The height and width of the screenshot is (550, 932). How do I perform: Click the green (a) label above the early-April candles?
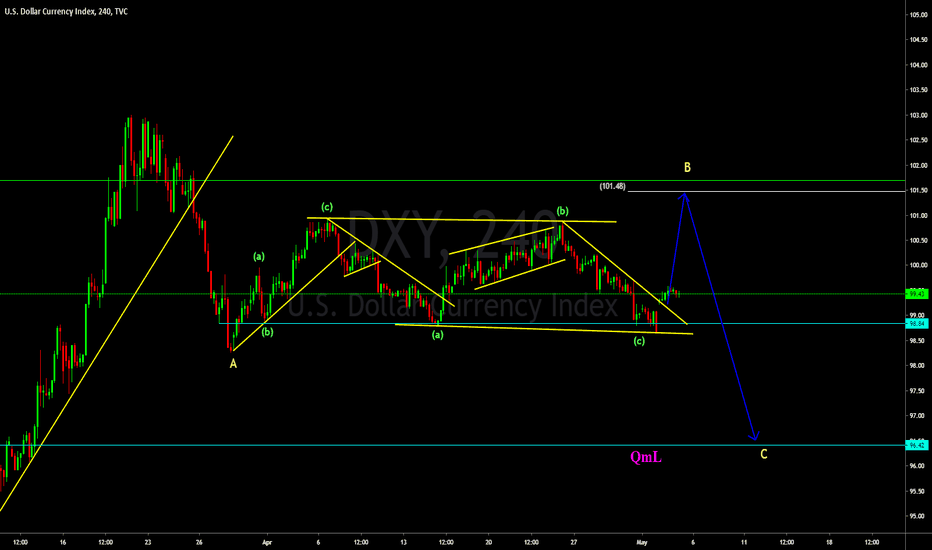[x=259, y=257]
